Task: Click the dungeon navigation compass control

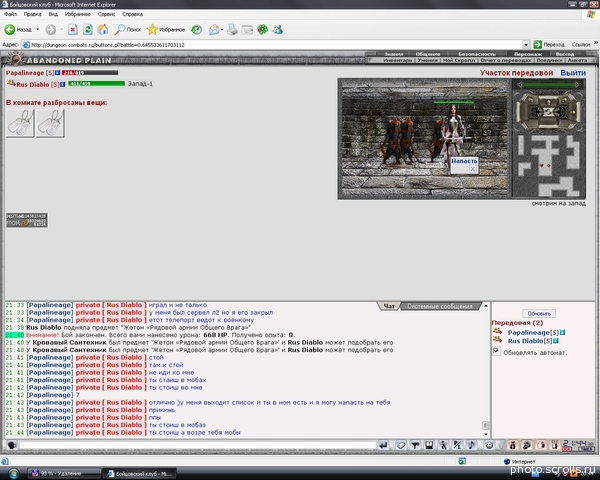Action: (548, 111)
